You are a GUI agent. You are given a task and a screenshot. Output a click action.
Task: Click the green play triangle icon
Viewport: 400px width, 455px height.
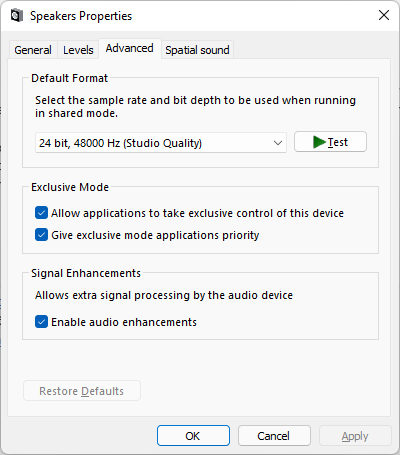(x=319, y=142)
